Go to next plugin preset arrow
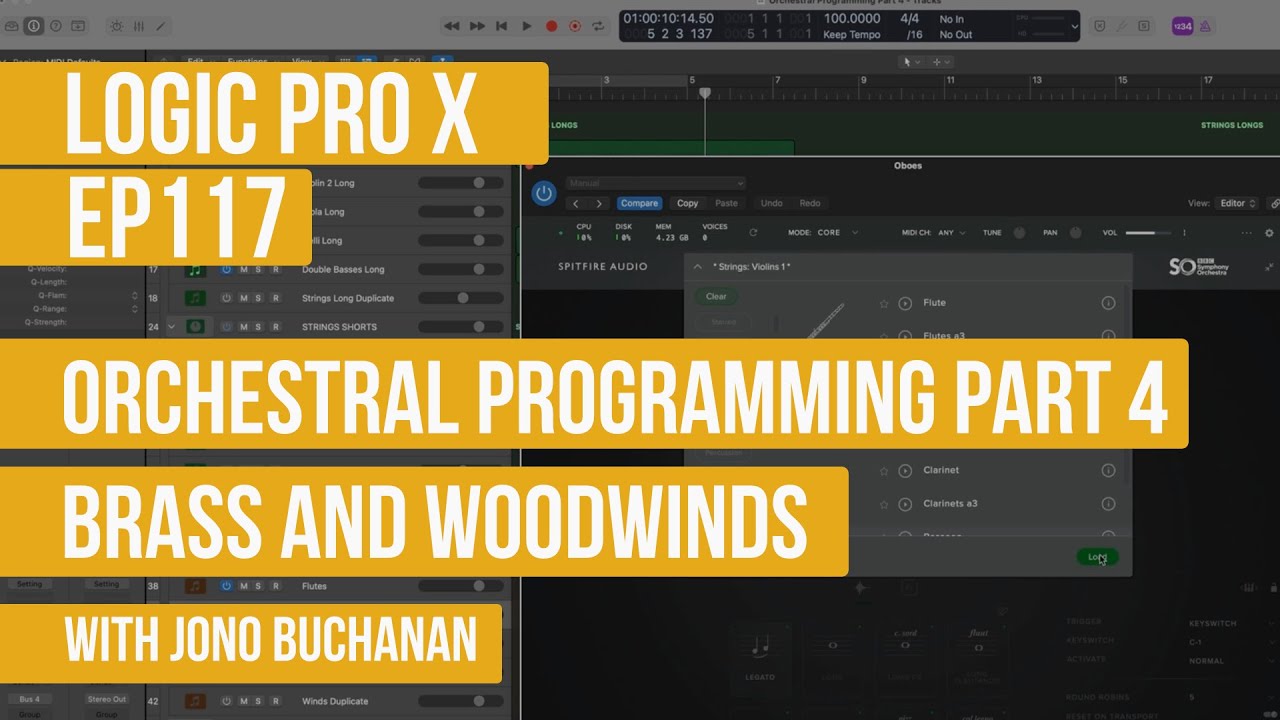1280x720 pixels. coord(599,203)
